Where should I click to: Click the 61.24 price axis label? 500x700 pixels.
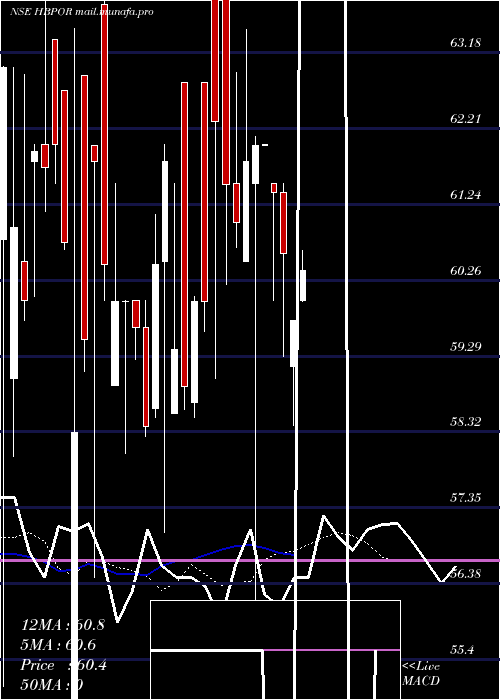[x=466, y=195]
